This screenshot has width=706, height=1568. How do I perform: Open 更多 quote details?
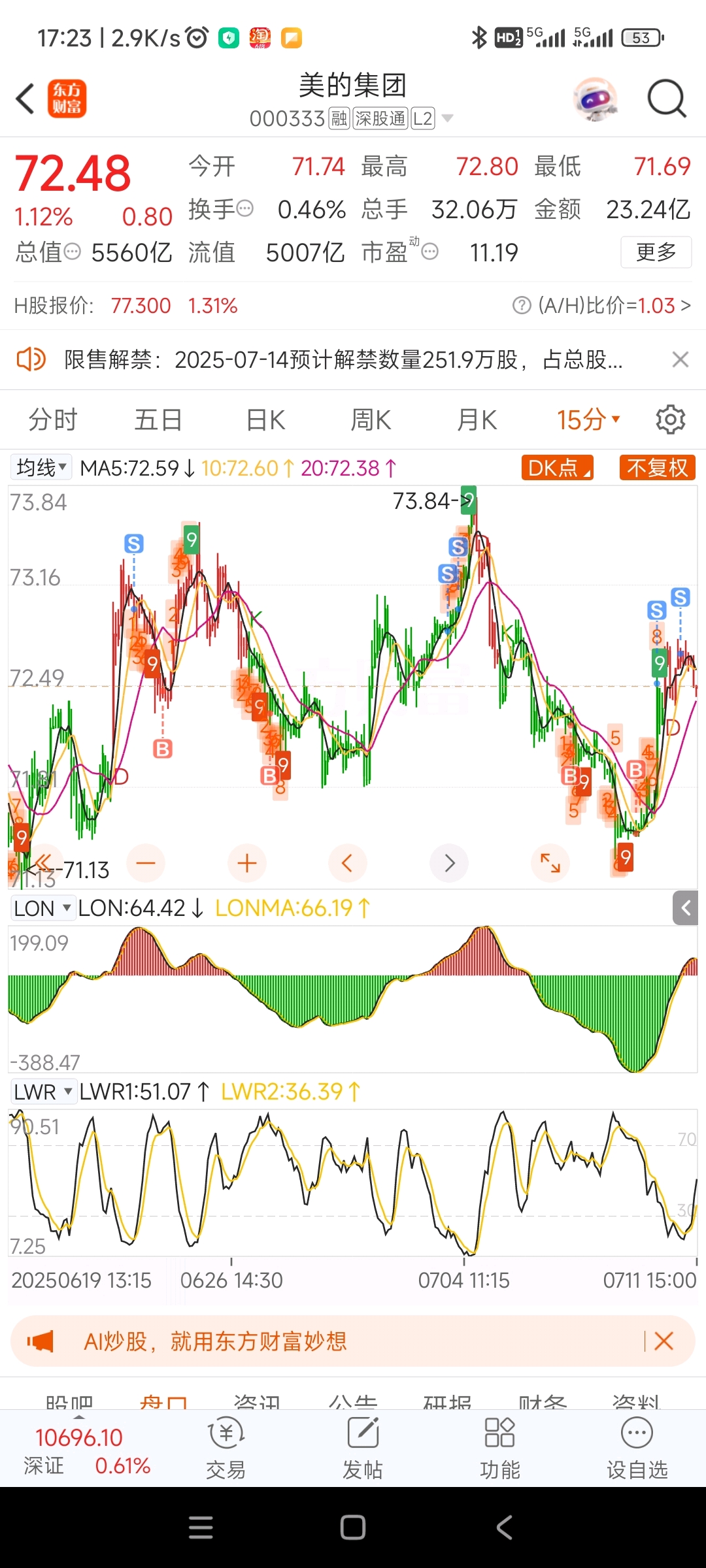(x=656, y=252)
